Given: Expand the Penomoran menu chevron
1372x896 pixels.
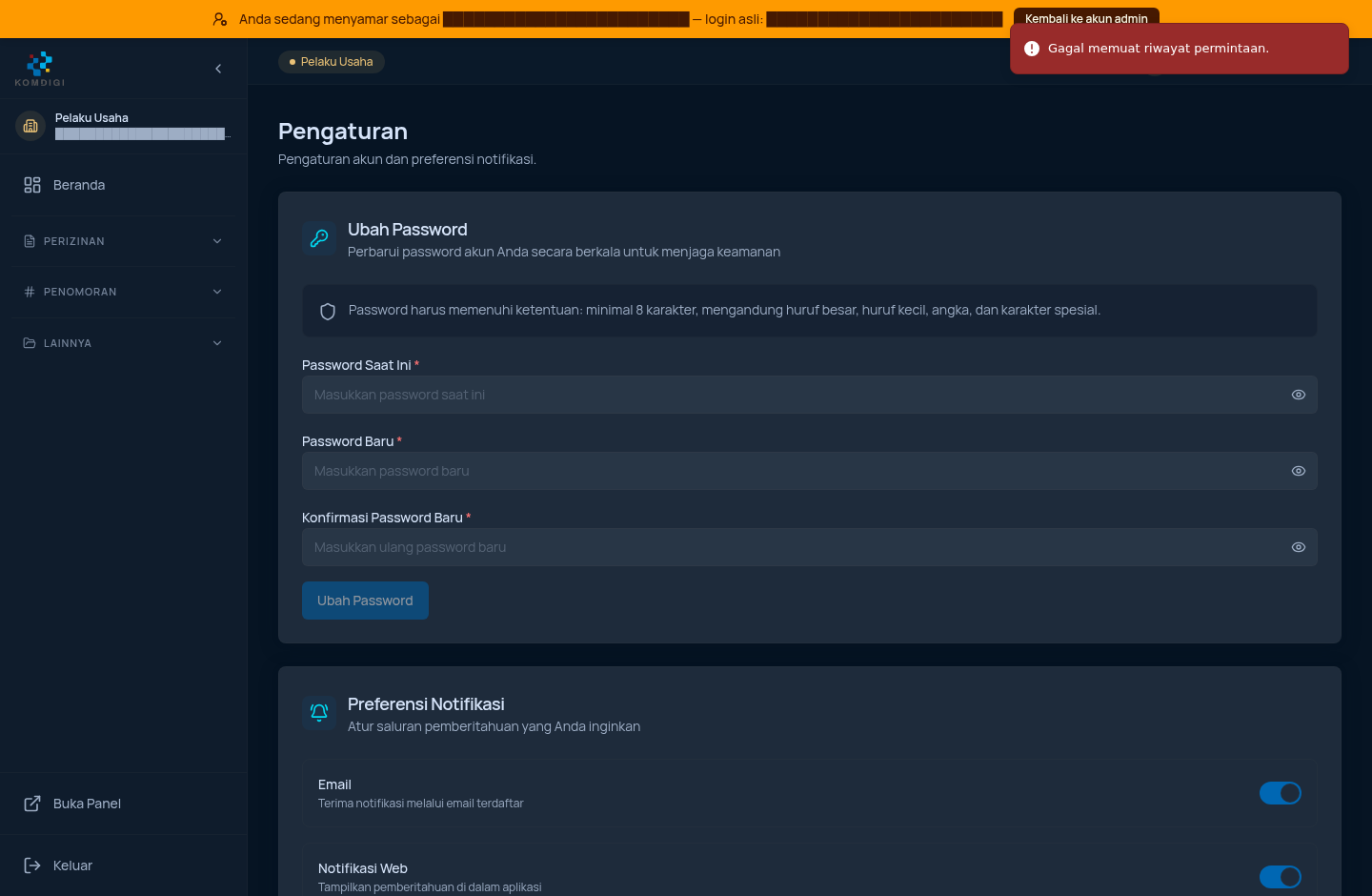Looking at the screenshot, I should [217, 292].
